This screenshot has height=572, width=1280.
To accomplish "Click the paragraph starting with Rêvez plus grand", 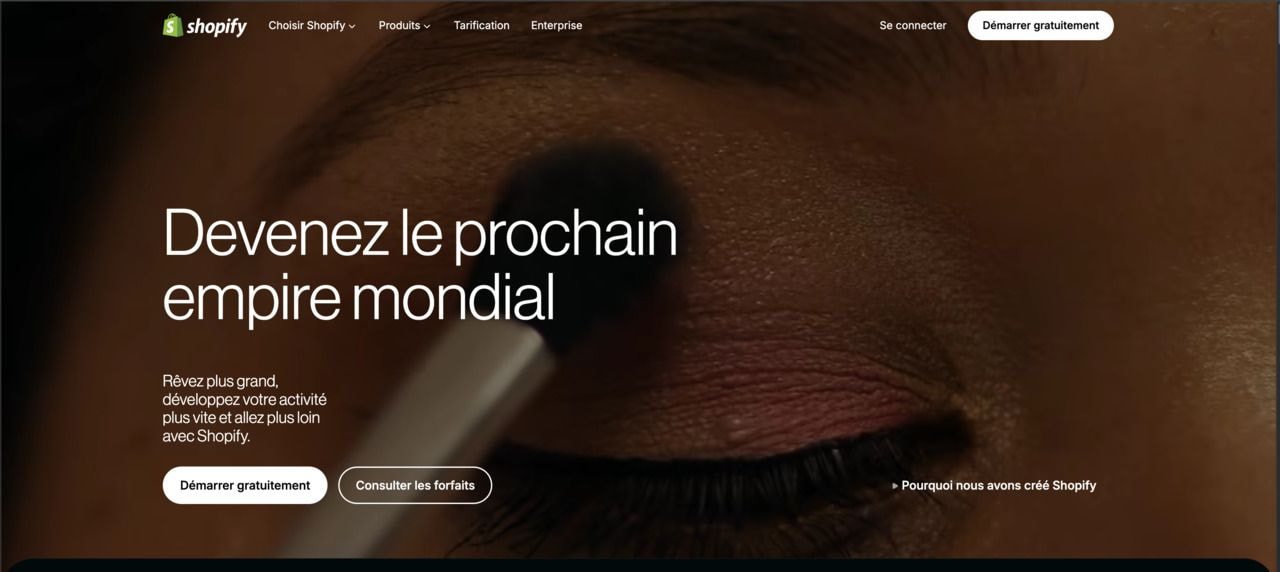I will click(245, 409).
